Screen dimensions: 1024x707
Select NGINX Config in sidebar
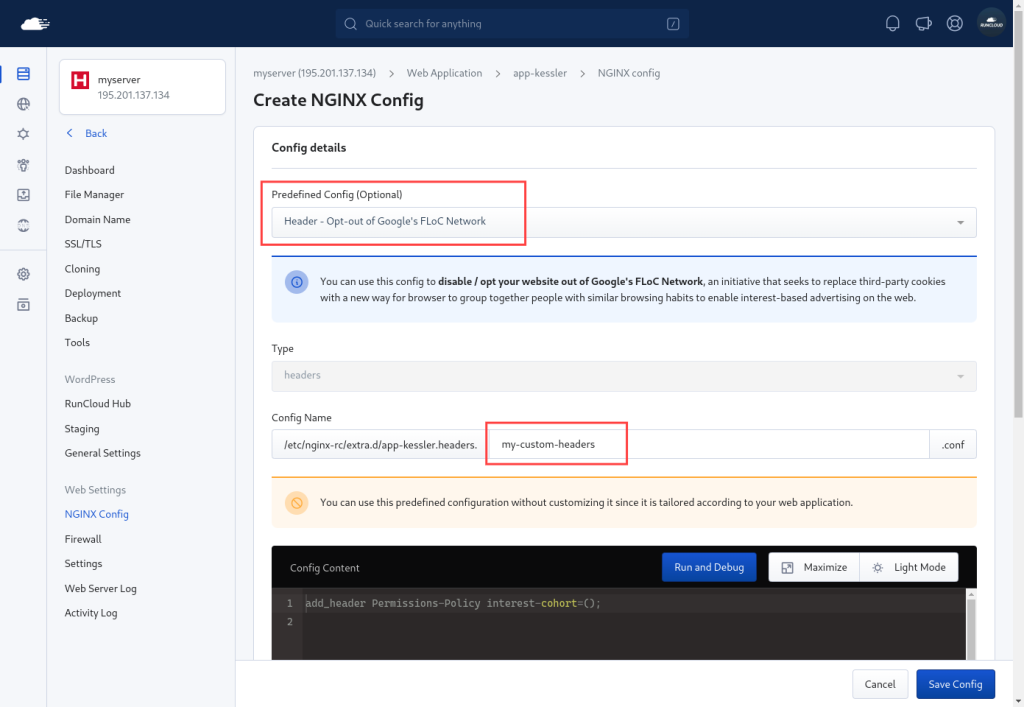pos(97,514)
